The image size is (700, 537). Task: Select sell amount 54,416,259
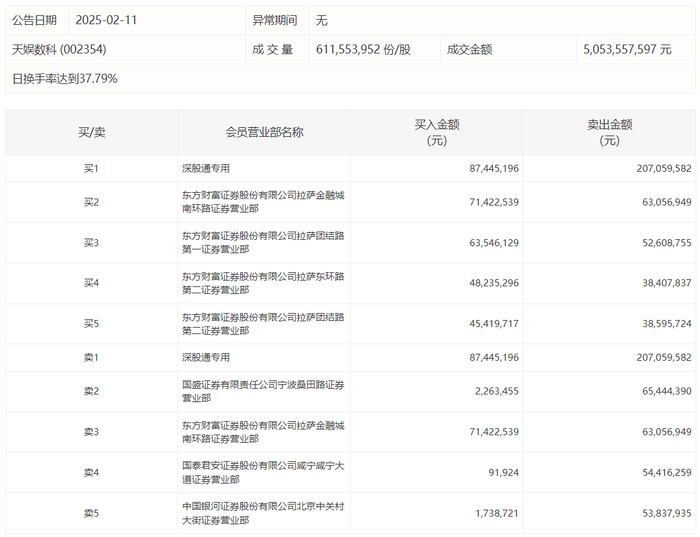pyautogui.click(x=667, y=472)
